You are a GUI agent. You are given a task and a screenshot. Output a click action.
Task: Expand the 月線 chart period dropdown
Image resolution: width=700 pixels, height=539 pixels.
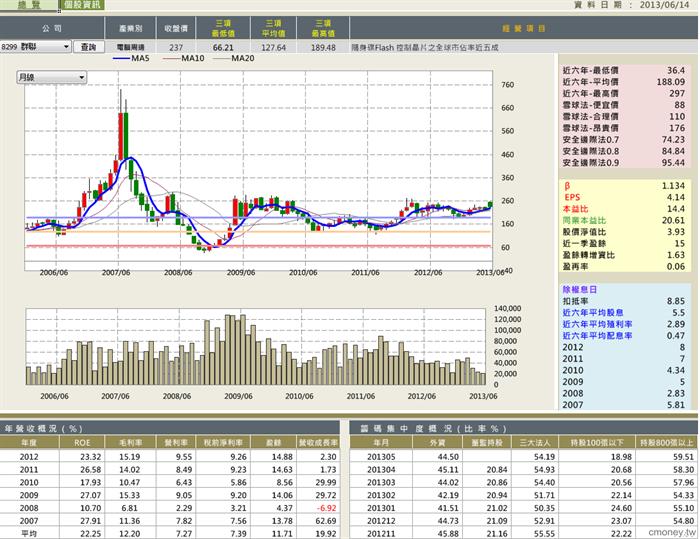pyautogui.click(x=51, y=77)
